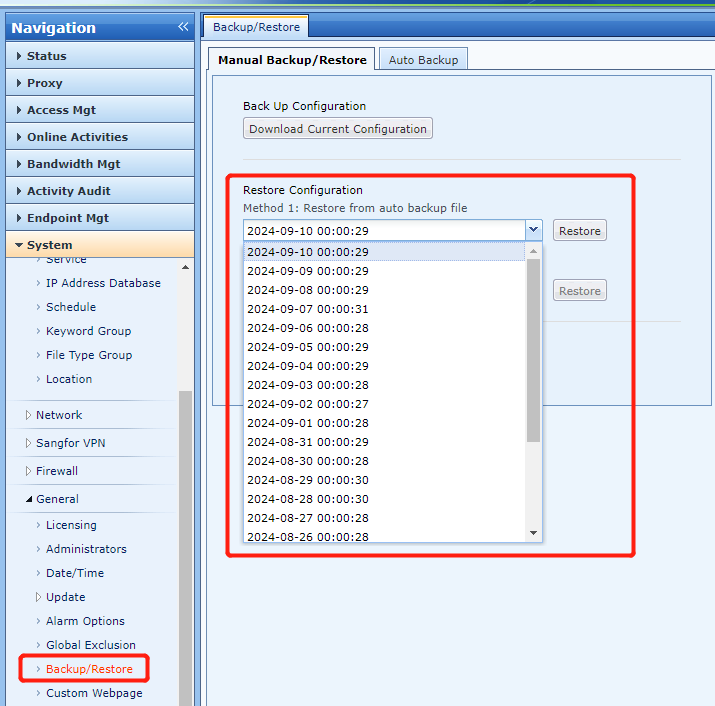Collapse the System navigation section

pyautogui.click(x=100, y=245)
